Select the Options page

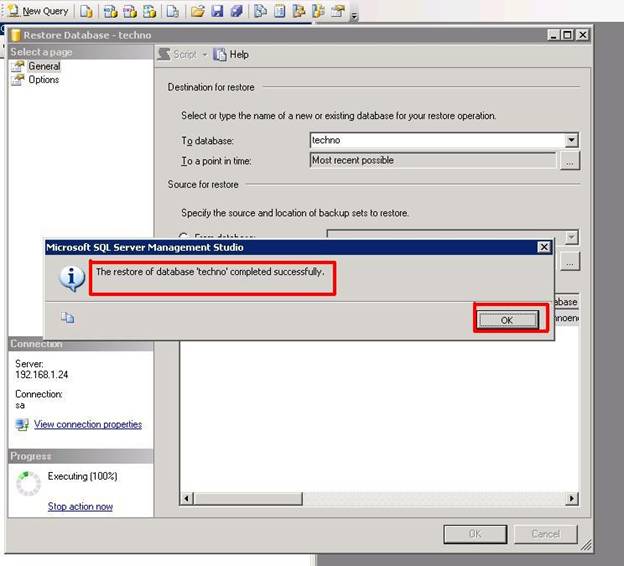[x=43, y=80]
